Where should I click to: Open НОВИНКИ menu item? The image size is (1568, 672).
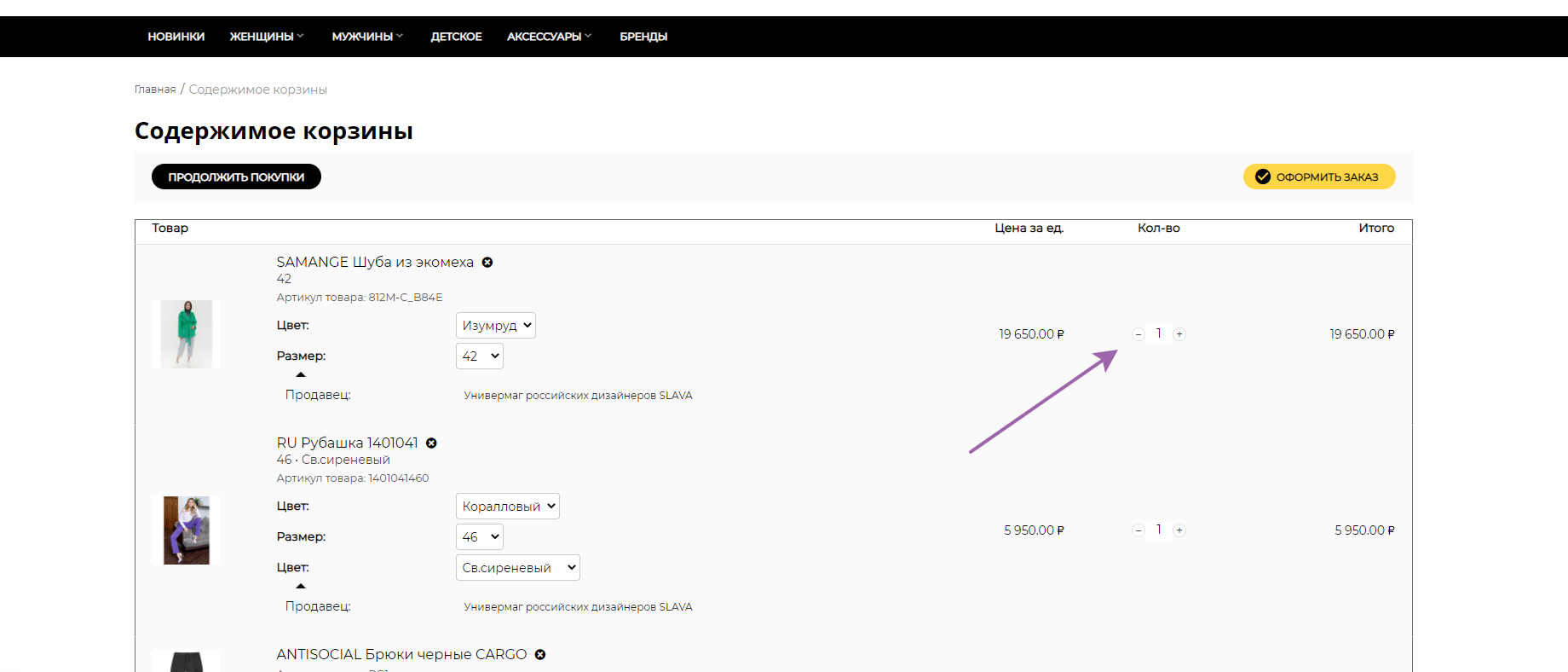coord(176,37)
